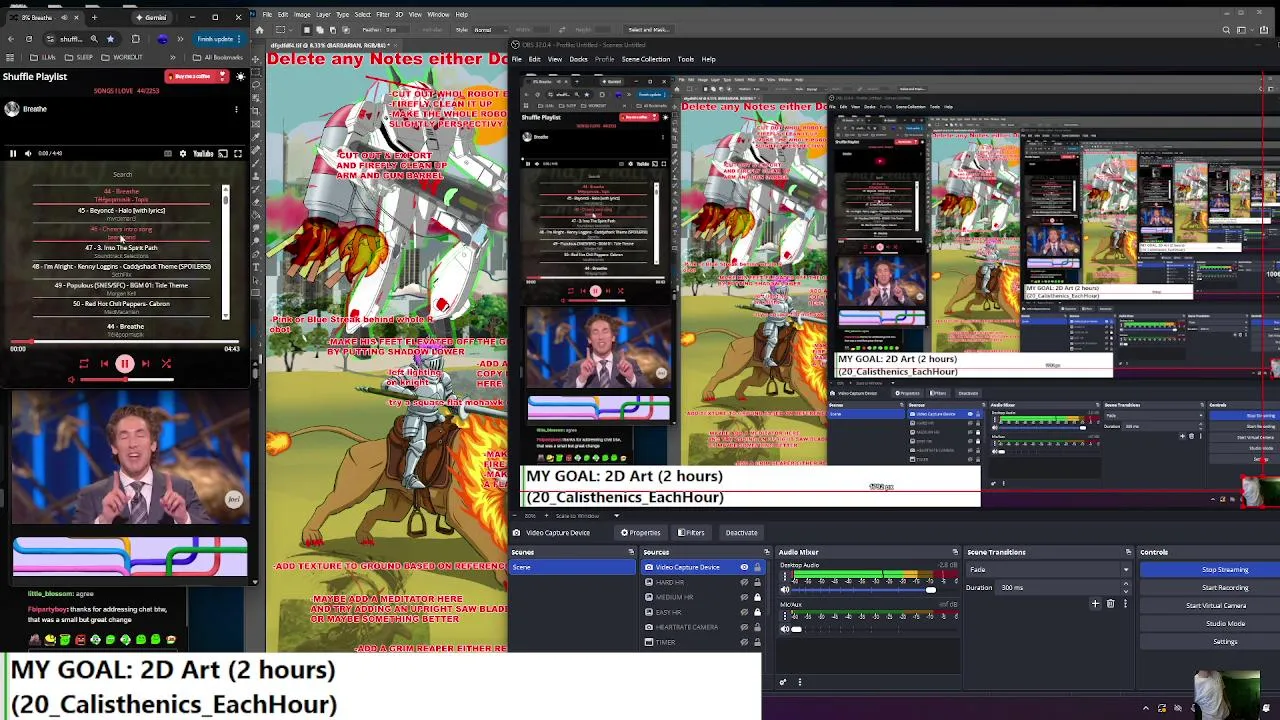Open the marquee tool preset dropdown

pos(290,30)
